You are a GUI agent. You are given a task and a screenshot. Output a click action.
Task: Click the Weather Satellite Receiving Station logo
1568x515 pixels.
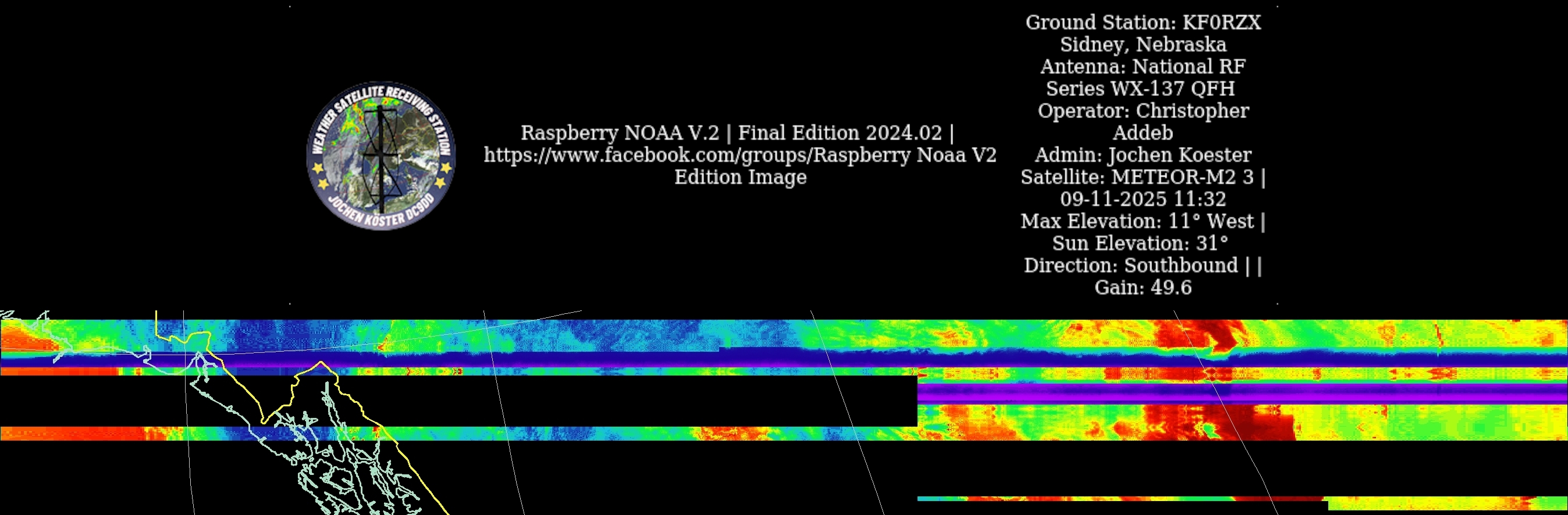tap(381, 156)
